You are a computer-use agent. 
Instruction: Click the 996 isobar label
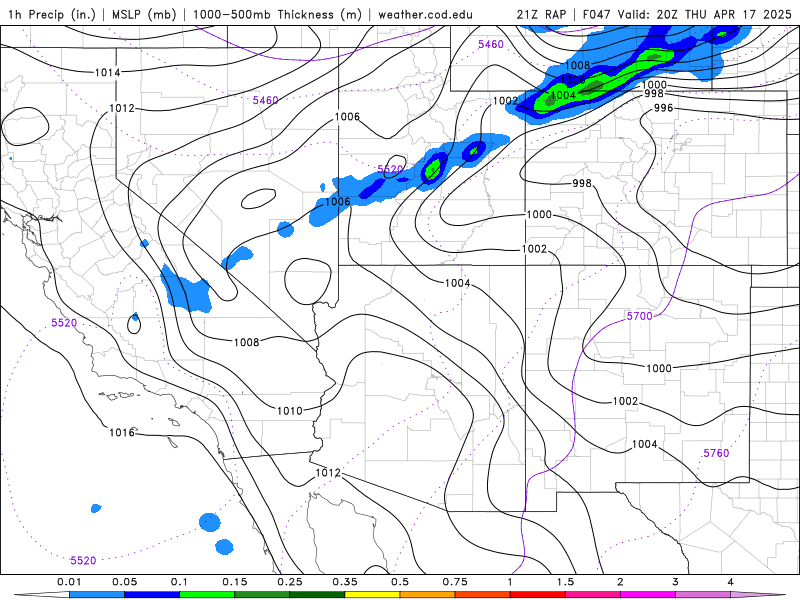point(663,108)
